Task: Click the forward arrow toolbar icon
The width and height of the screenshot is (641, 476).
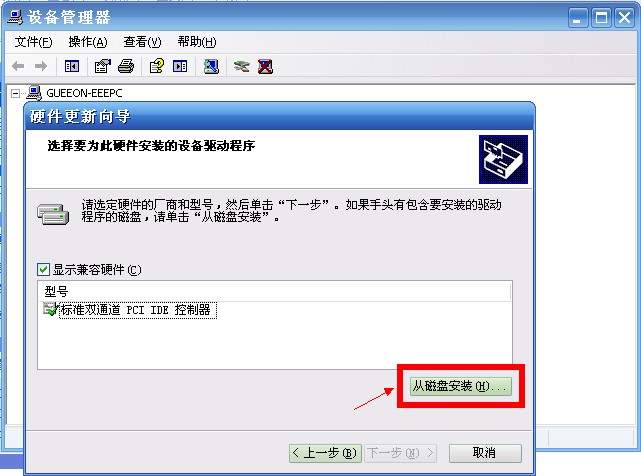Action: point(41,66)
